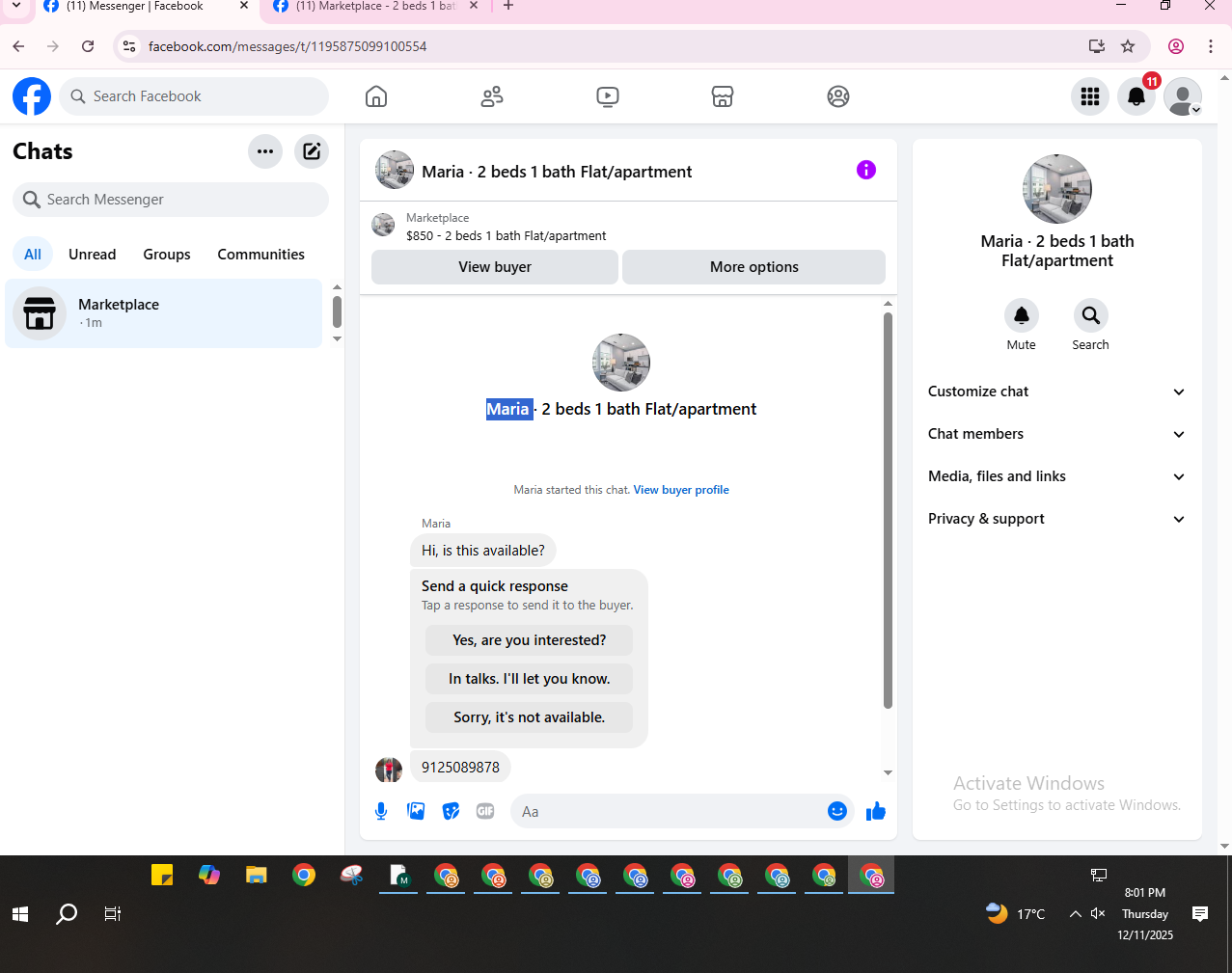Viewport: 1232px width, 973px height.
Task: Select the All chats filter
Action: [33, 255]
